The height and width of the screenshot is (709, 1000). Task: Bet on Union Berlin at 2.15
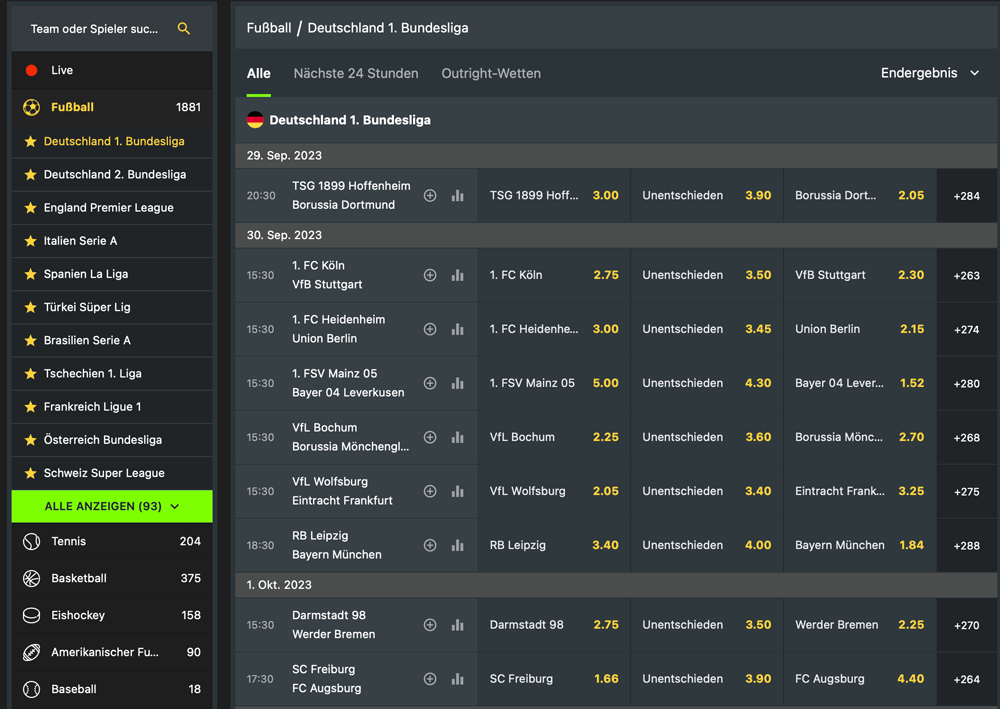[x=859, y=329]
